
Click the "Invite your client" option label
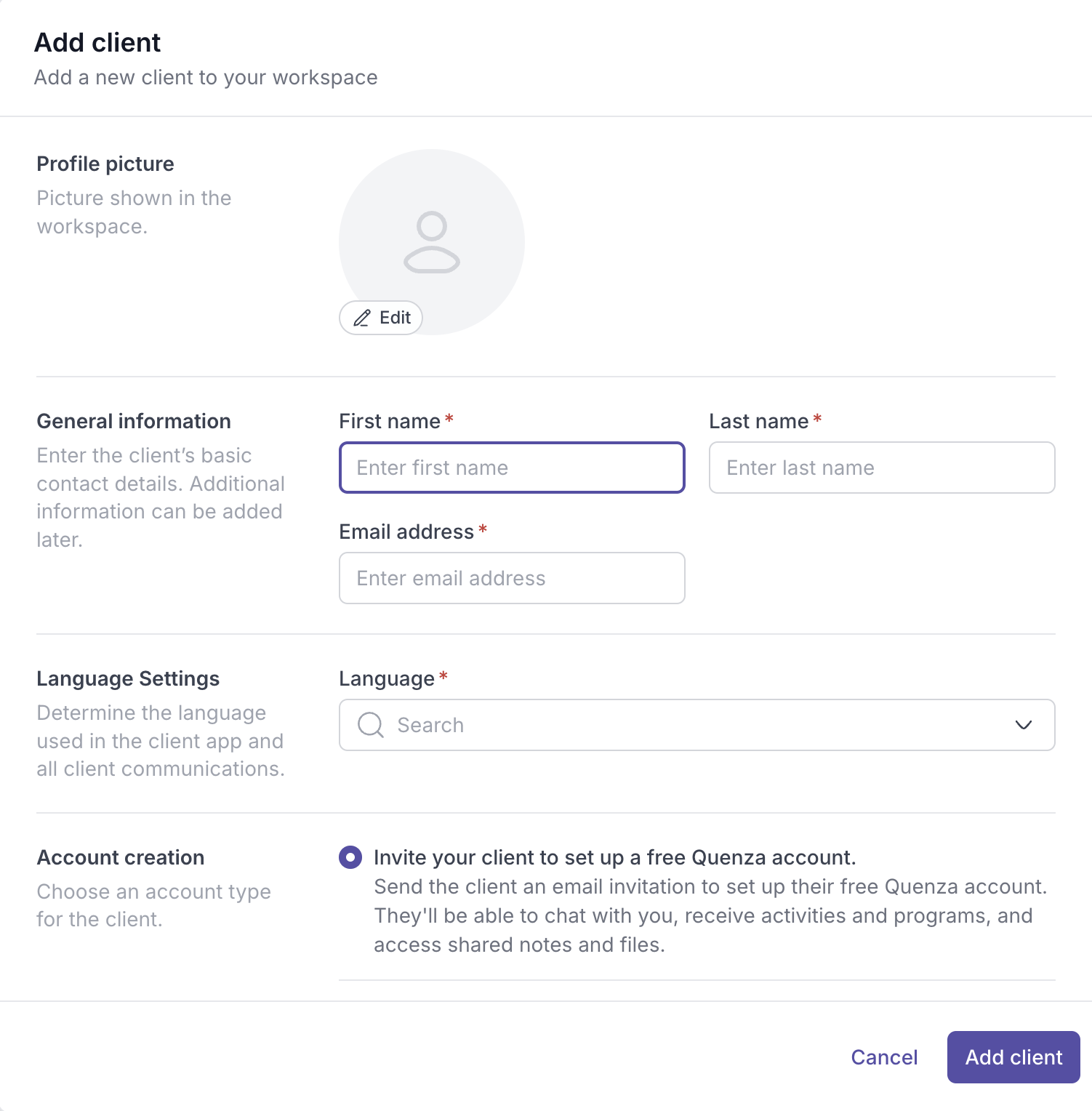tap(614, 857)
